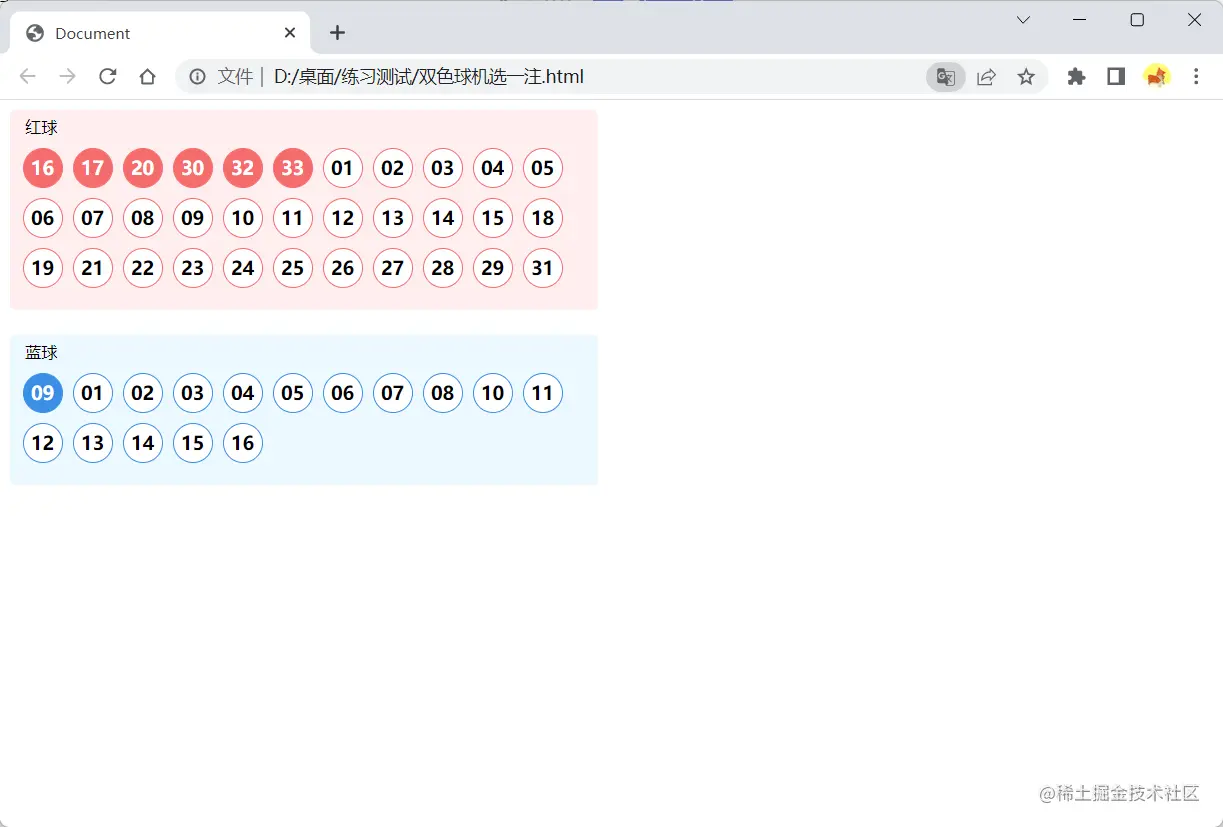The width and height of the screenshot is (1223, 827).
Task: Click the address bar URL
Action: pyautogui.click(x=429, y=77)
